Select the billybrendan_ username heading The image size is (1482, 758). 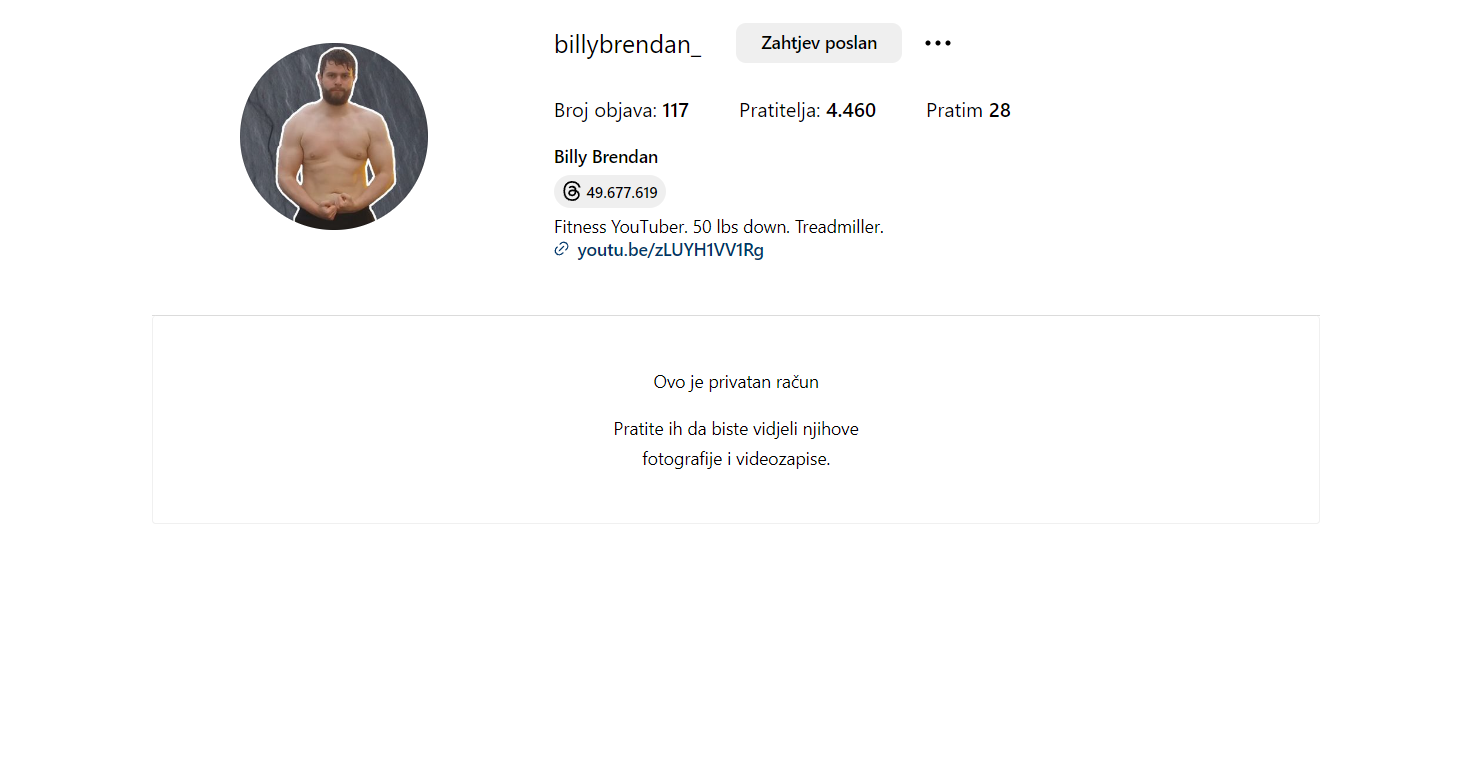click(628, 44)
